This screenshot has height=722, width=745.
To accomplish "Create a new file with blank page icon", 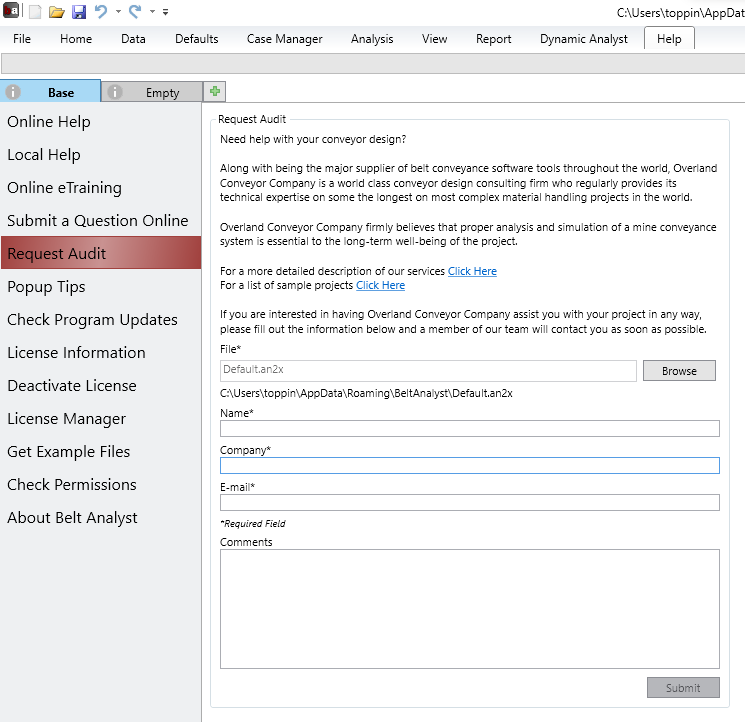I will (35, 11).
